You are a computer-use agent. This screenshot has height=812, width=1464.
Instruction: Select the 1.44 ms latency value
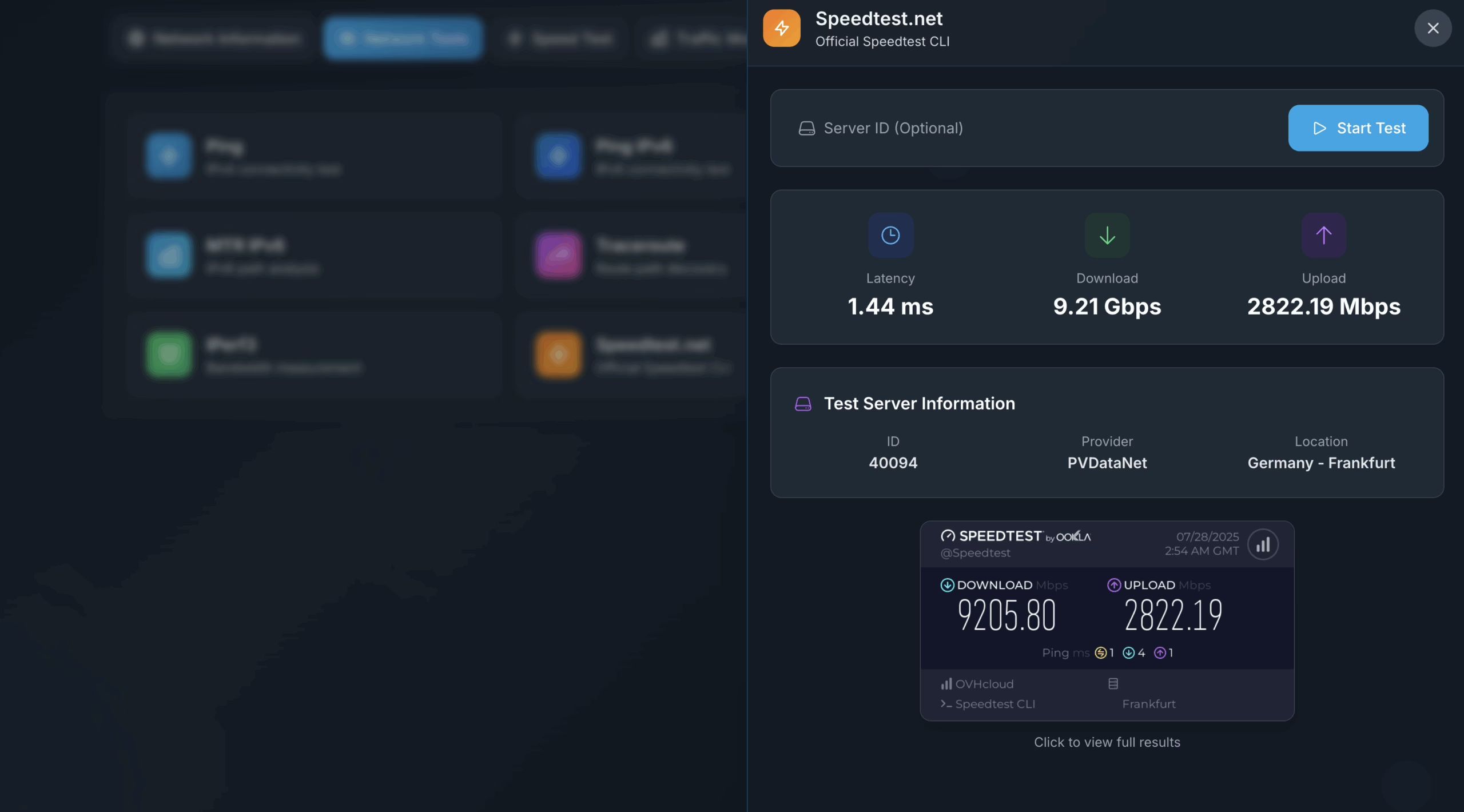[890, 307]
